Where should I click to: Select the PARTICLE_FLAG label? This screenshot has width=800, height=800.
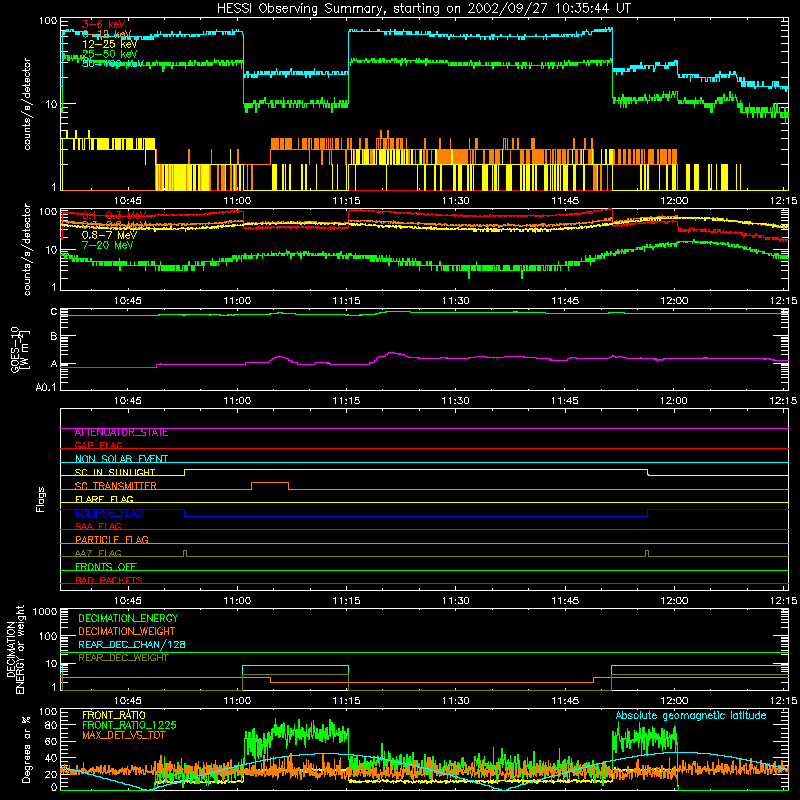112,540
